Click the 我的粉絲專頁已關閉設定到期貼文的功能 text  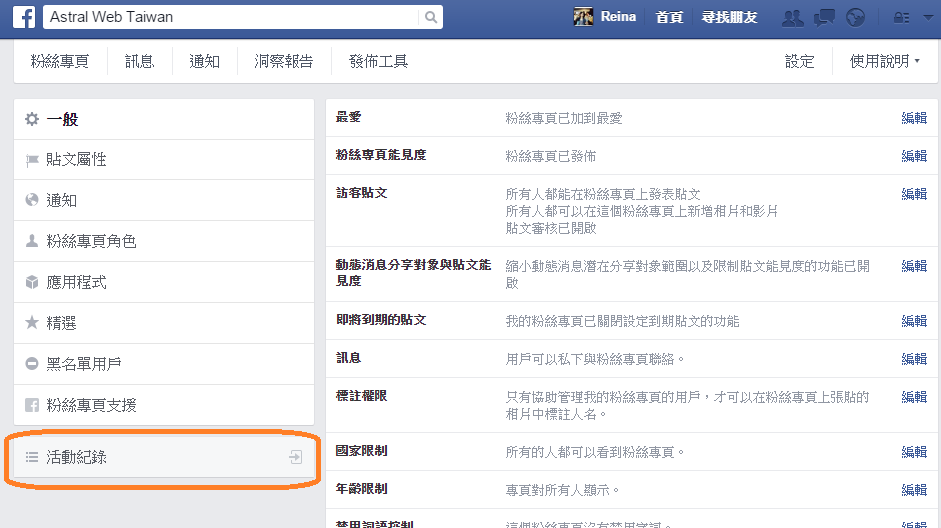click(622, 321)
